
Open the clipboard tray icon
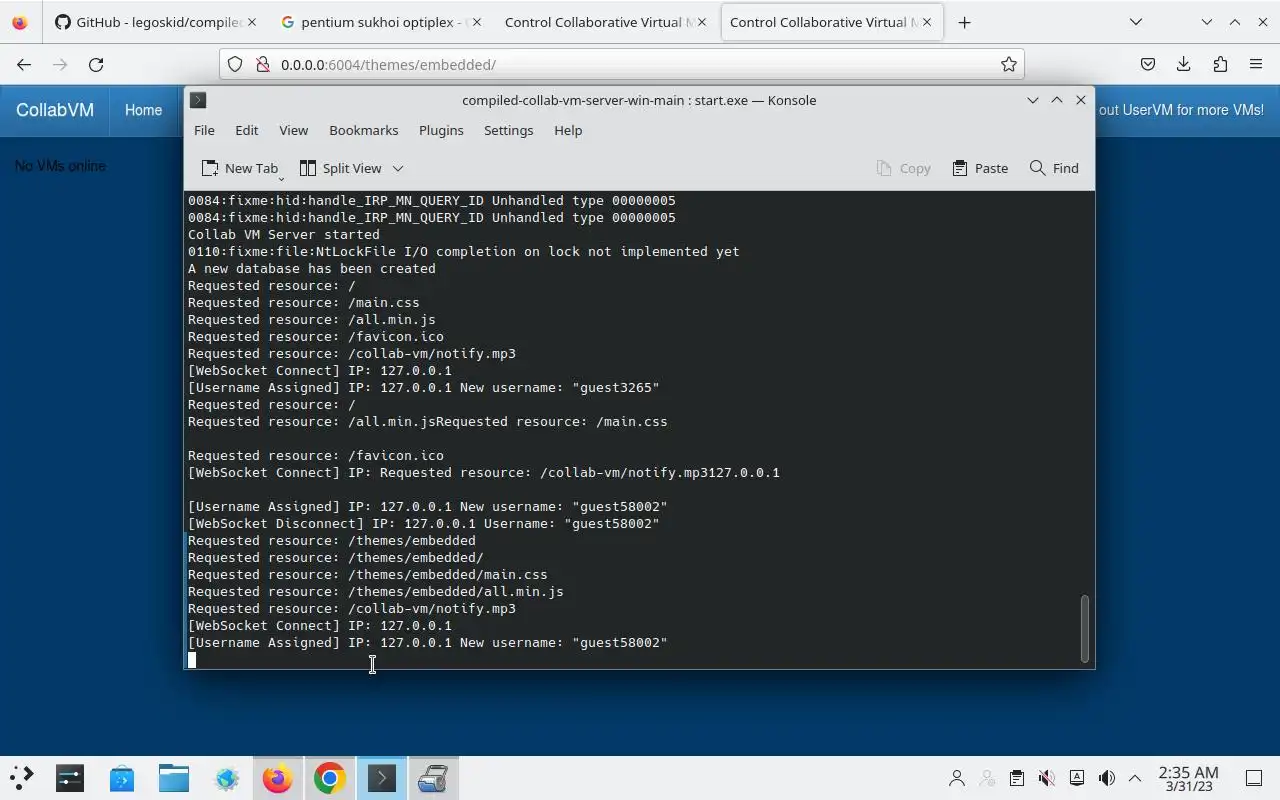pos(1016,778)
